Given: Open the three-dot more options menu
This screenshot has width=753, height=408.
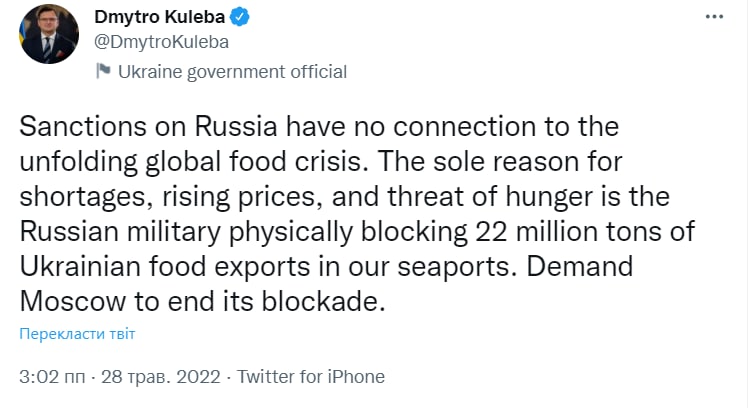Looking at the screenshot, I should pyautogui.click(x=713, y=18).
